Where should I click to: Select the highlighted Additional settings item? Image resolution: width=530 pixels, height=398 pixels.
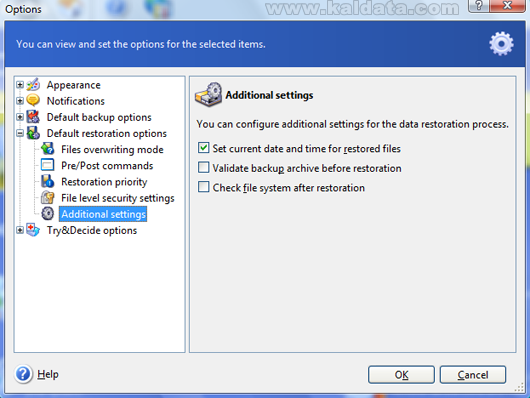(x=103, y=214)
